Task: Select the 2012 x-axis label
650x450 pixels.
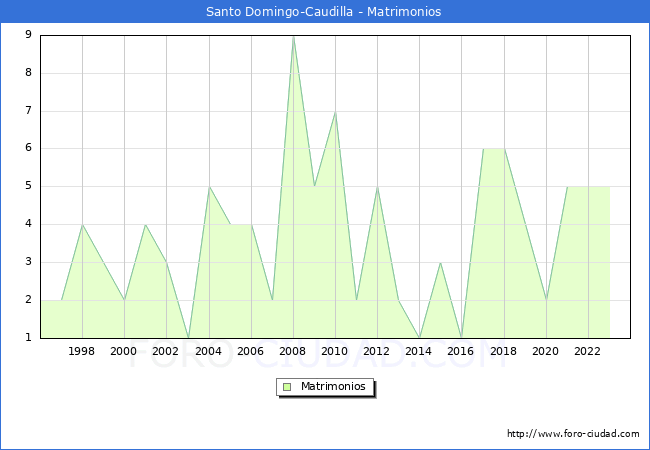Action: tap(376, 351)
